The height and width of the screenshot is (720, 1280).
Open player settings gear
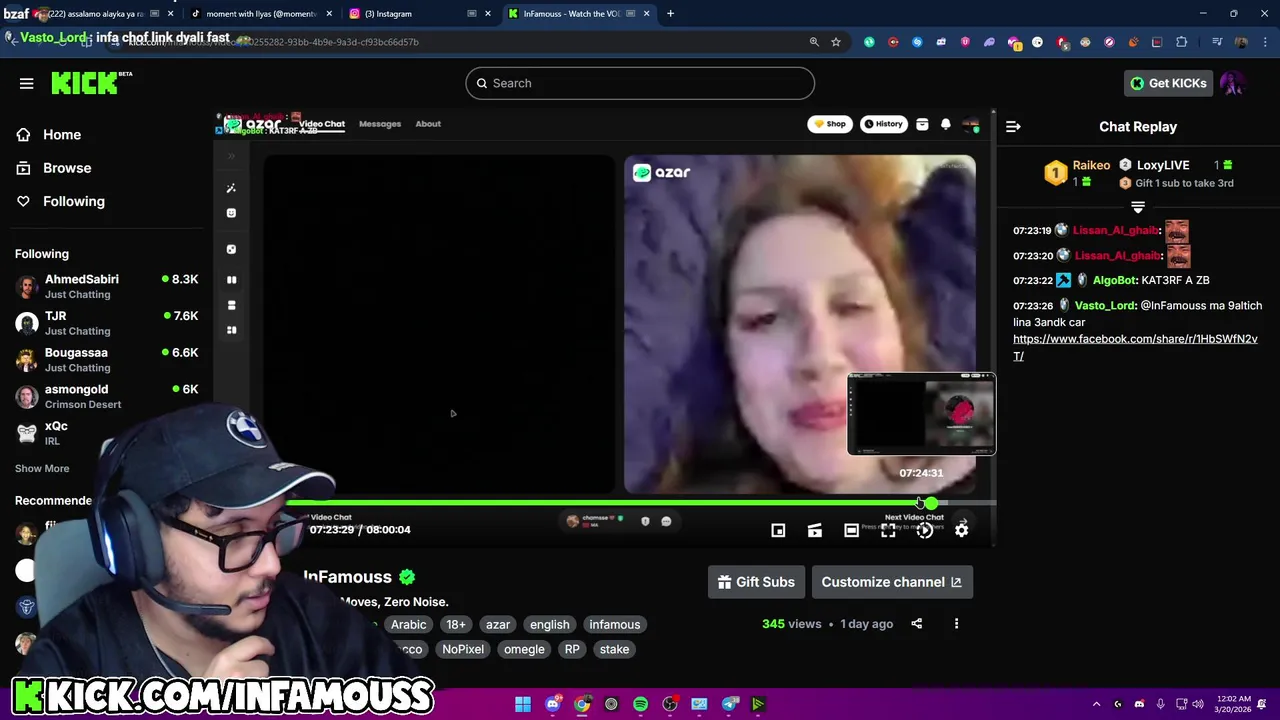[961, 531]
